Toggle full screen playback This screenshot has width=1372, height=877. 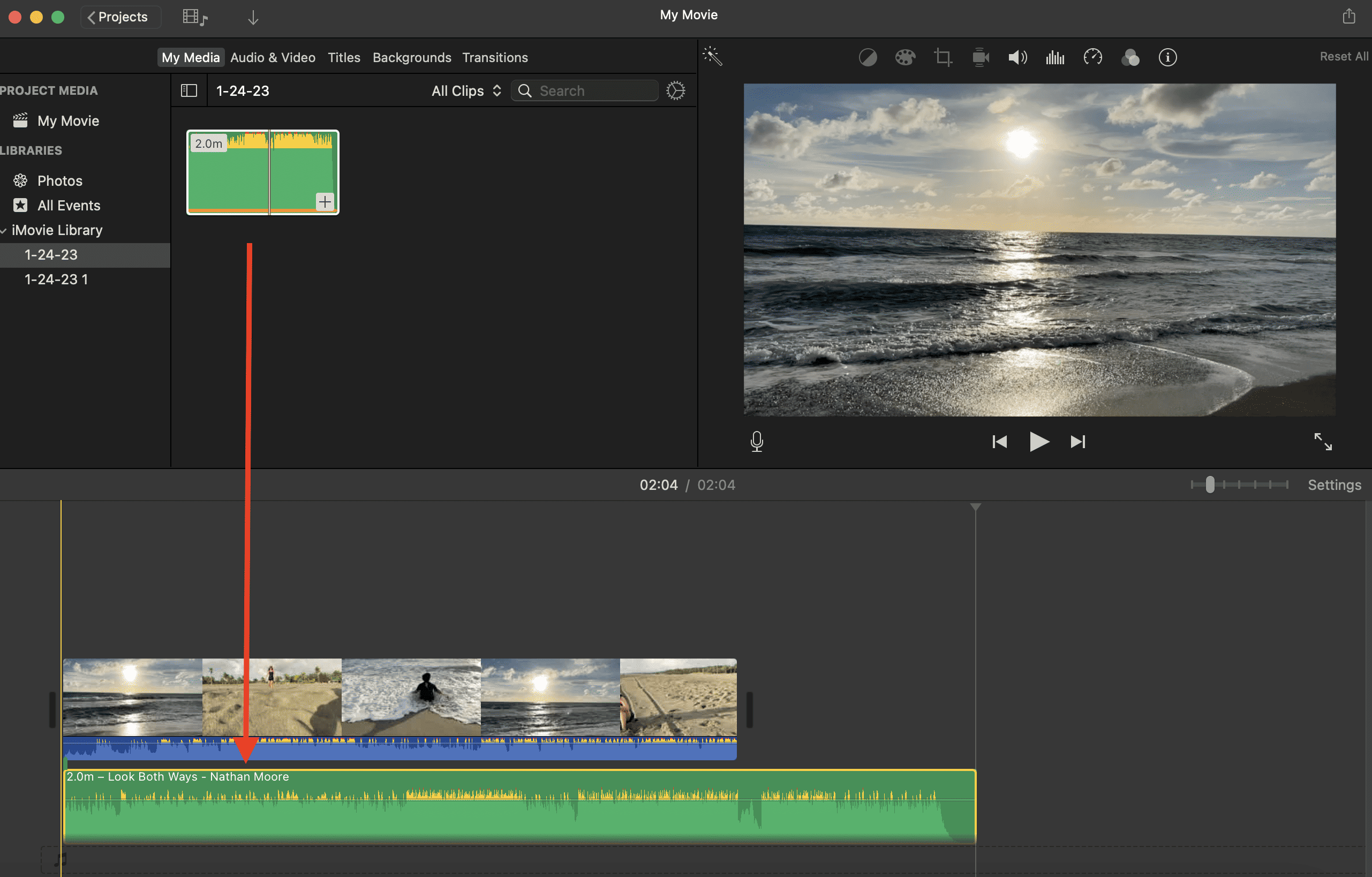pyautogui.click(x=1322, y=441)
